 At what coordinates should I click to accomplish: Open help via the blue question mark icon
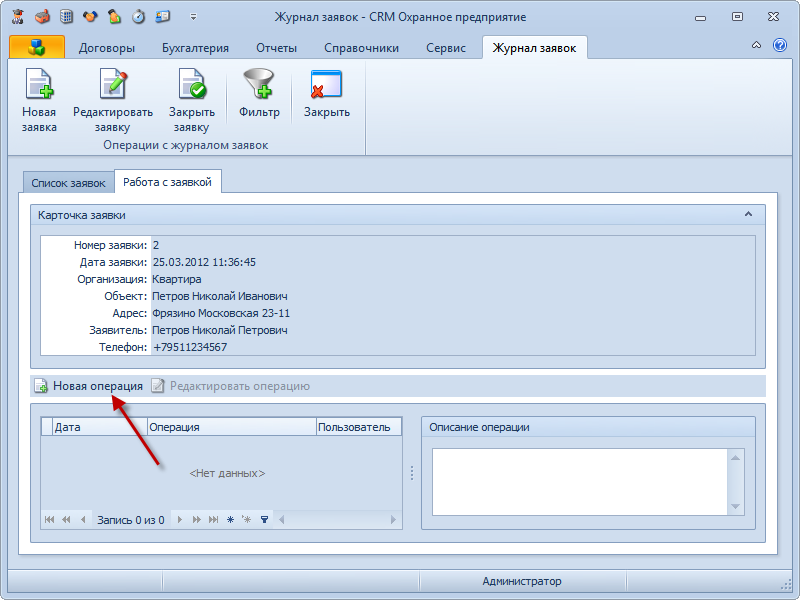pyautogui.click(x=780, y=45)
